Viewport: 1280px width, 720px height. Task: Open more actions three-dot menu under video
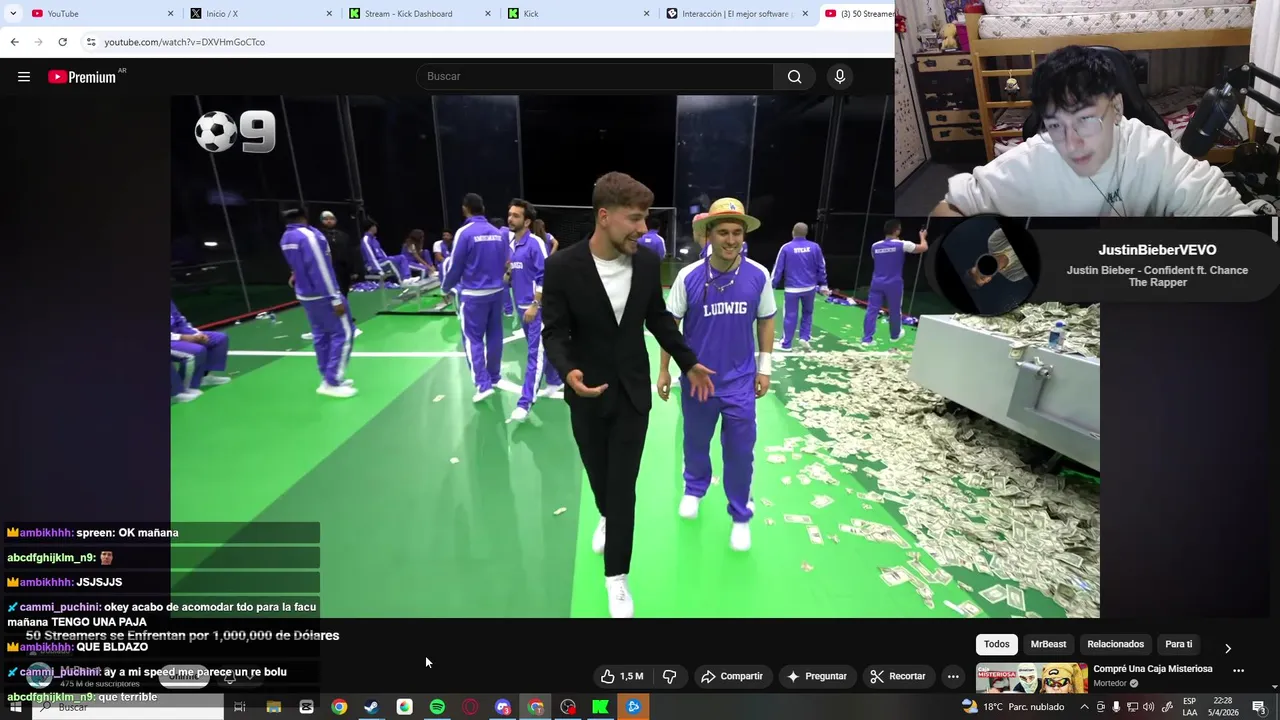953,677
